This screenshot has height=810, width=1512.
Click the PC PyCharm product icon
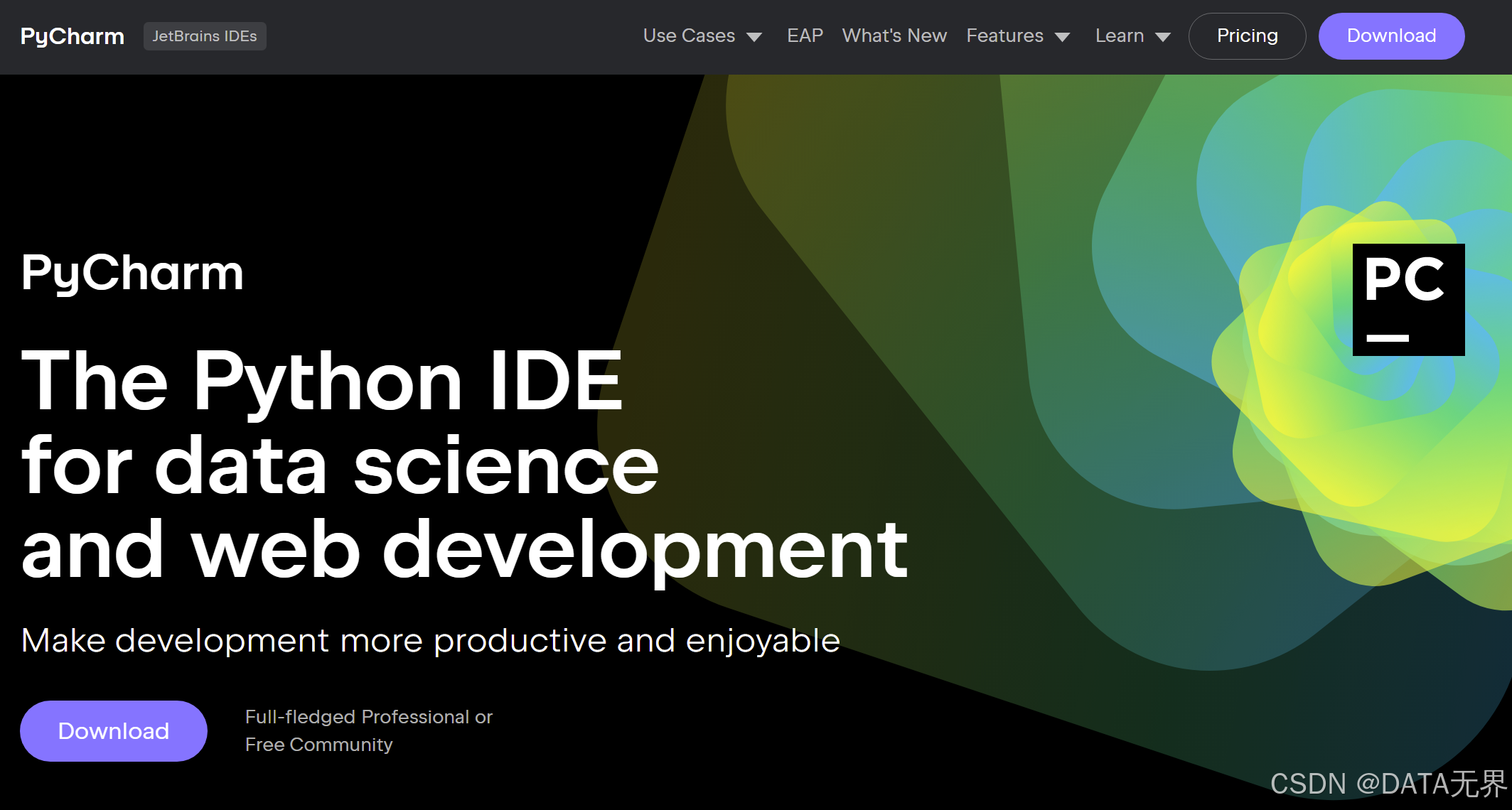pos(1408,300)
